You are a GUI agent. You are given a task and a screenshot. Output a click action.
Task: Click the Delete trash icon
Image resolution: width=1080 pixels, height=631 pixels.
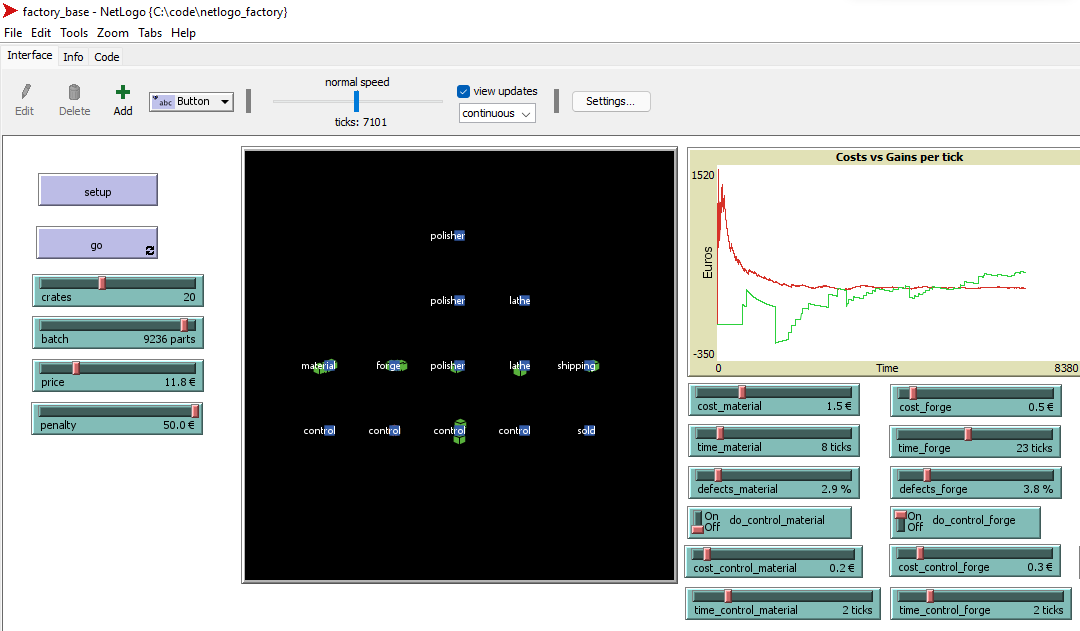[74, 89]
